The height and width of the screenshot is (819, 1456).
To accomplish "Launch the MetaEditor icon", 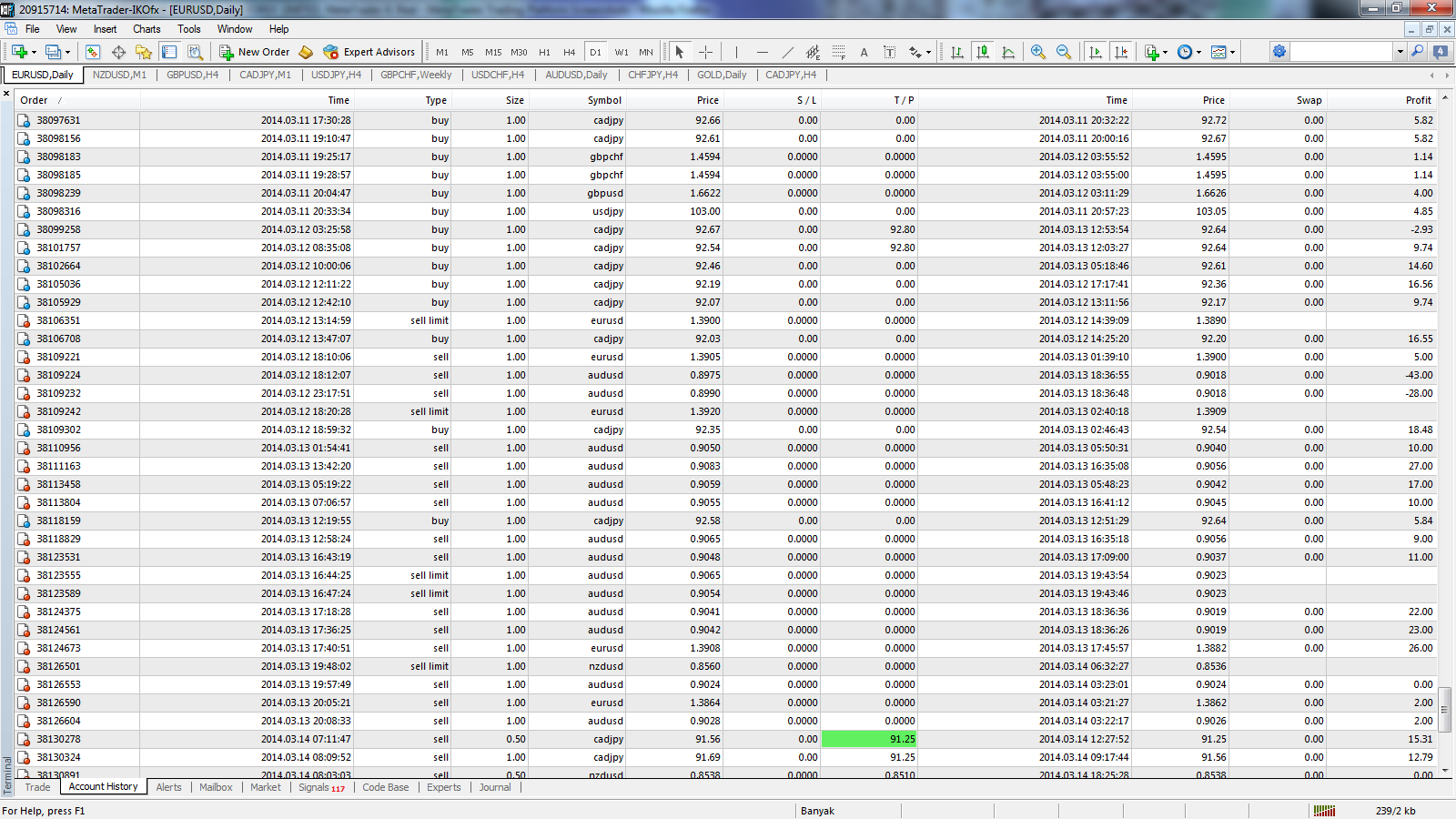I will (x=306, y=52).
